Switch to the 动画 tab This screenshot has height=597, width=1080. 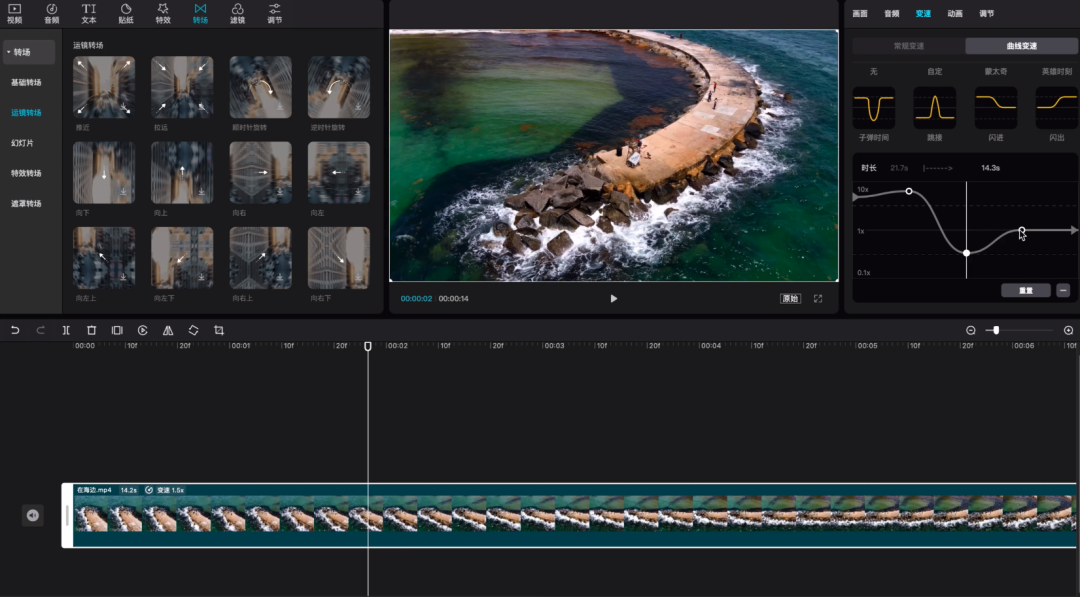(955, 14)
